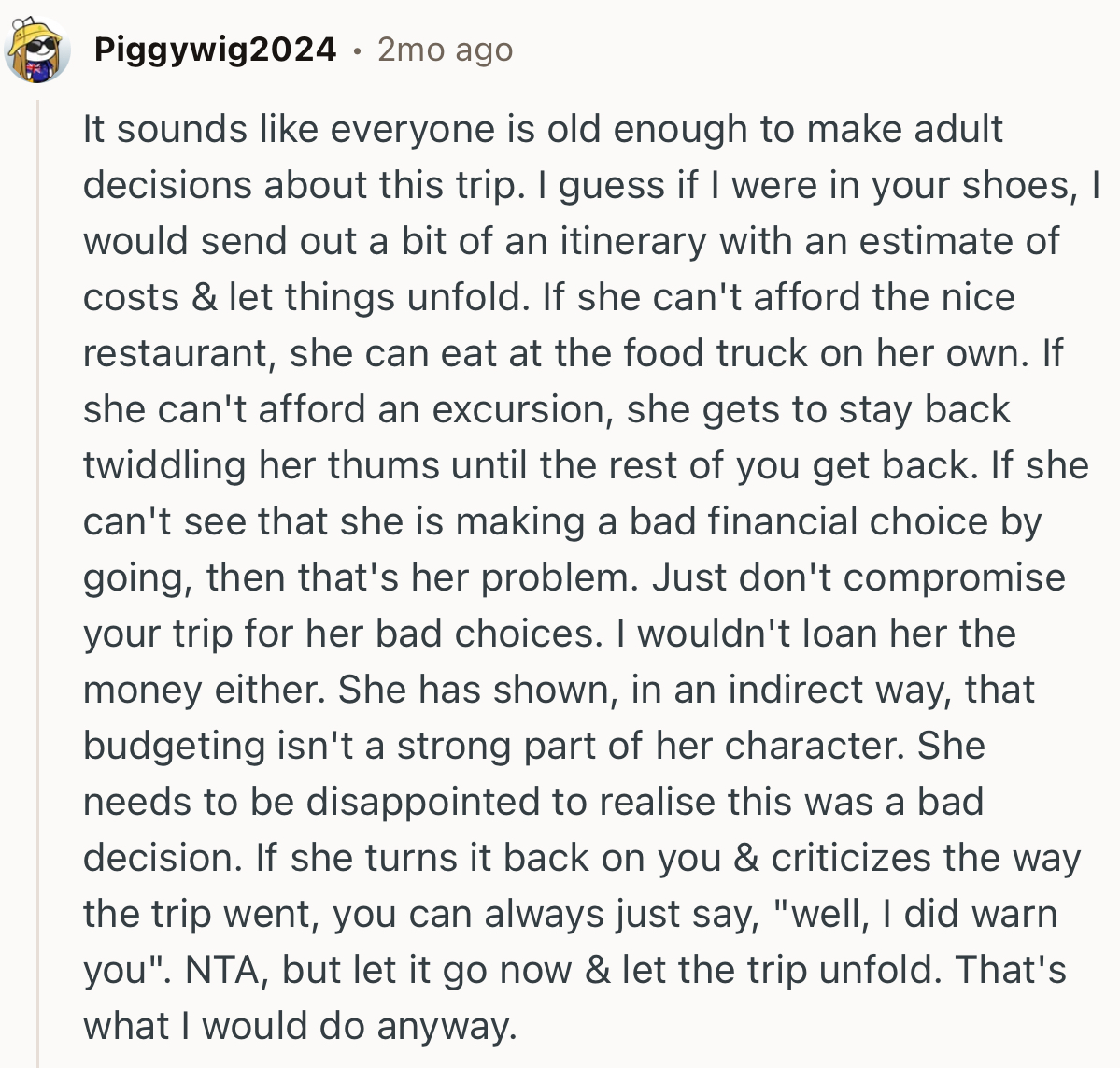Click the word 'itinerary' in the comment
The width and height of the screenshot is (1120, 1068).
(x=633, y=241)
